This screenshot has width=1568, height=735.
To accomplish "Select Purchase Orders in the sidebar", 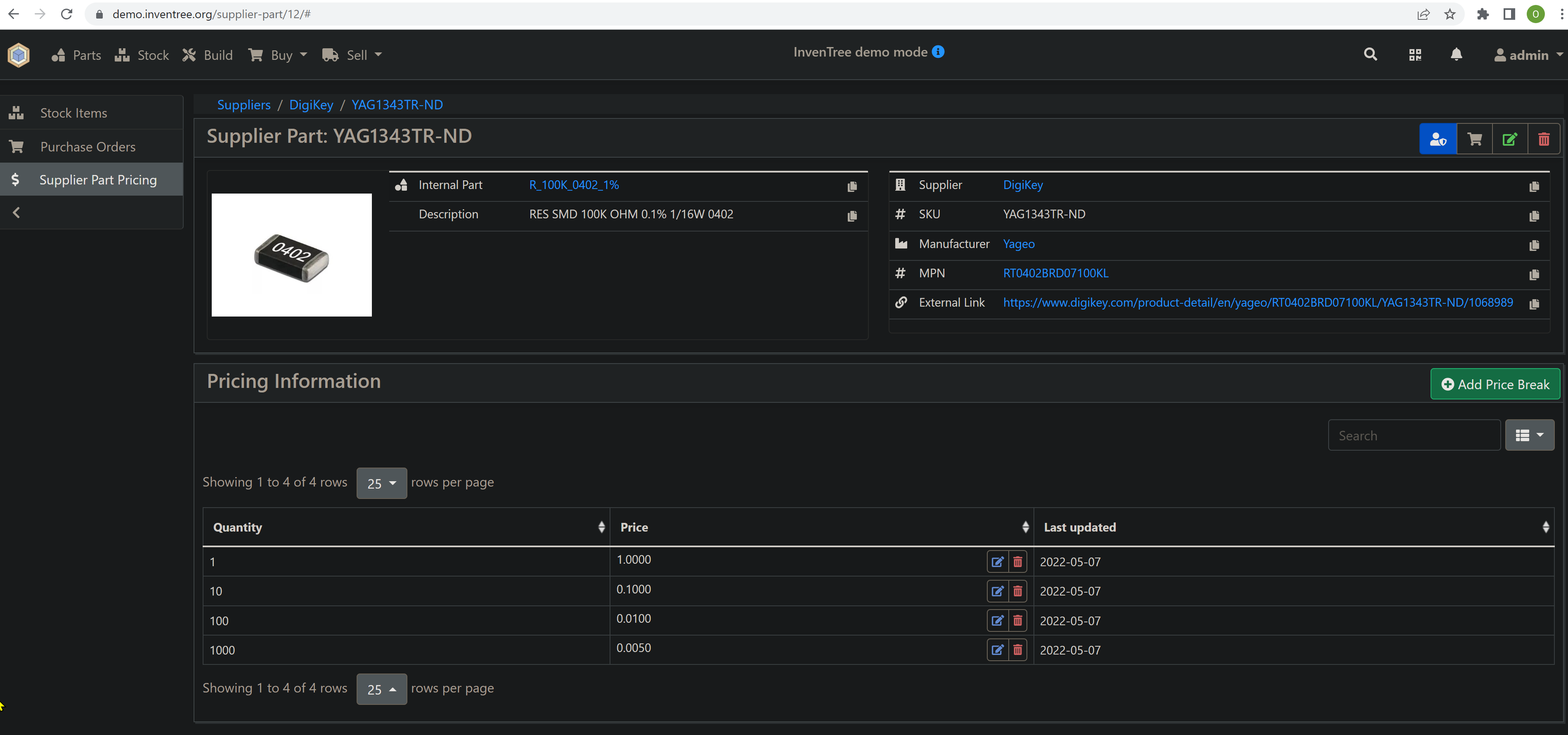I will coord(88,146).
